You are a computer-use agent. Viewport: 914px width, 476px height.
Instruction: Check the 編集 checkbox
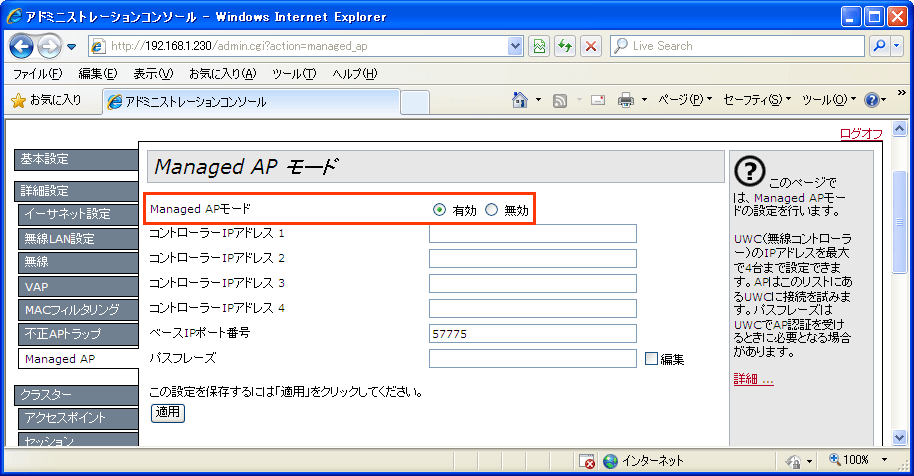click(x=651, y=359)
